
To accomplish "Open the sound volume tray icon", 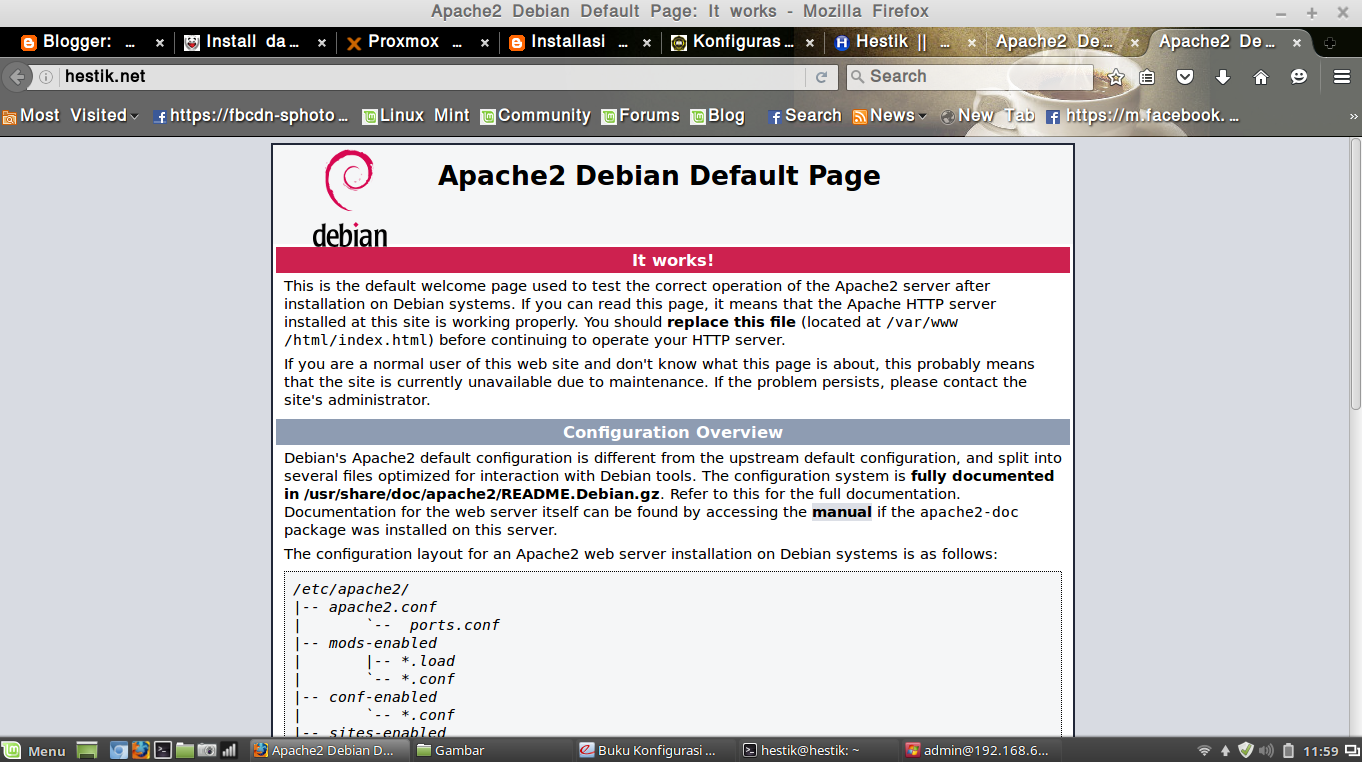I will click(1267, 750).
